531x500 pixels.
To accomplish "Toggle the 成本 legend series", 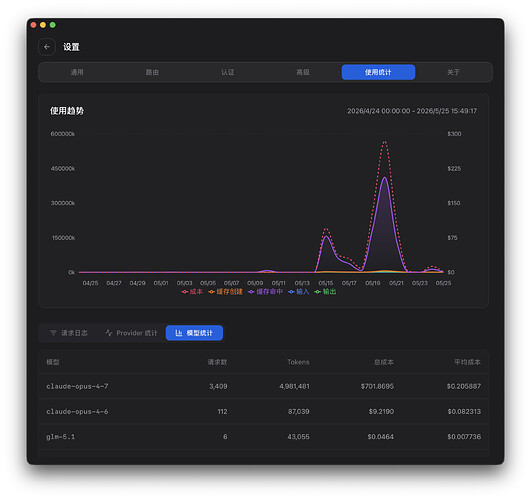I will (192, 292).
